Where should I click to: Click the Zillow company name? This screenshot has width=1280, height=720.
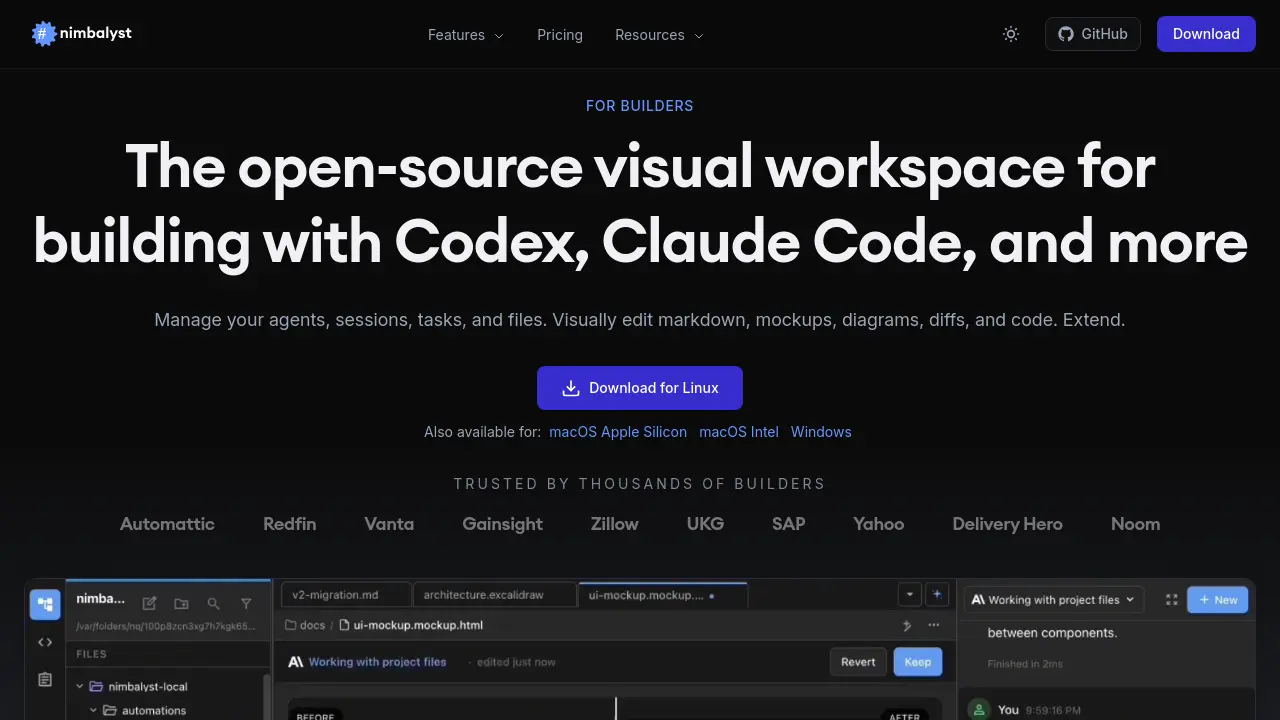pyautogui.click(x=615, y=524)
